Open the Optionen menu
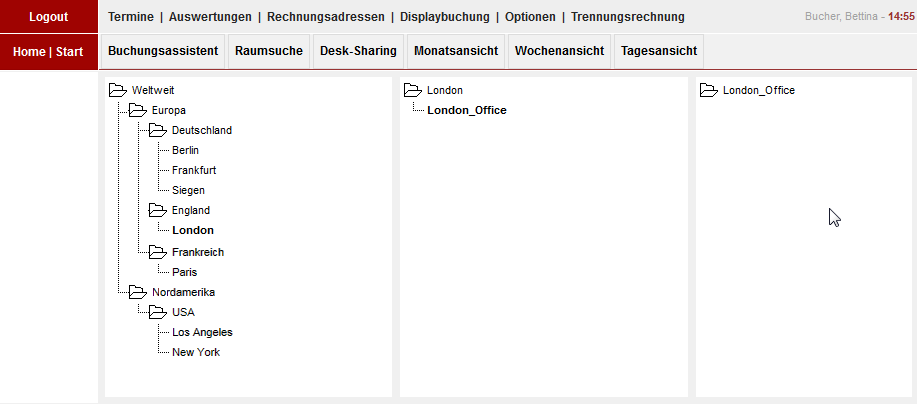Viewport: 917px width, 404px height. [x=530, y=17]
